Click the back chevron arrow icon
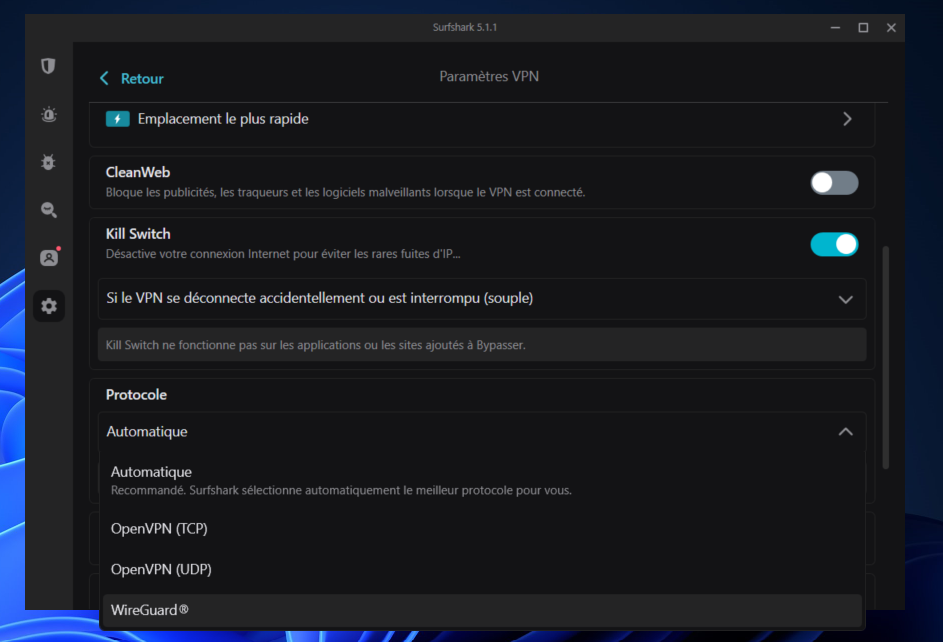The height and width of the screenshot is (642, 943). pyautogui.click(x=104, y=78)
